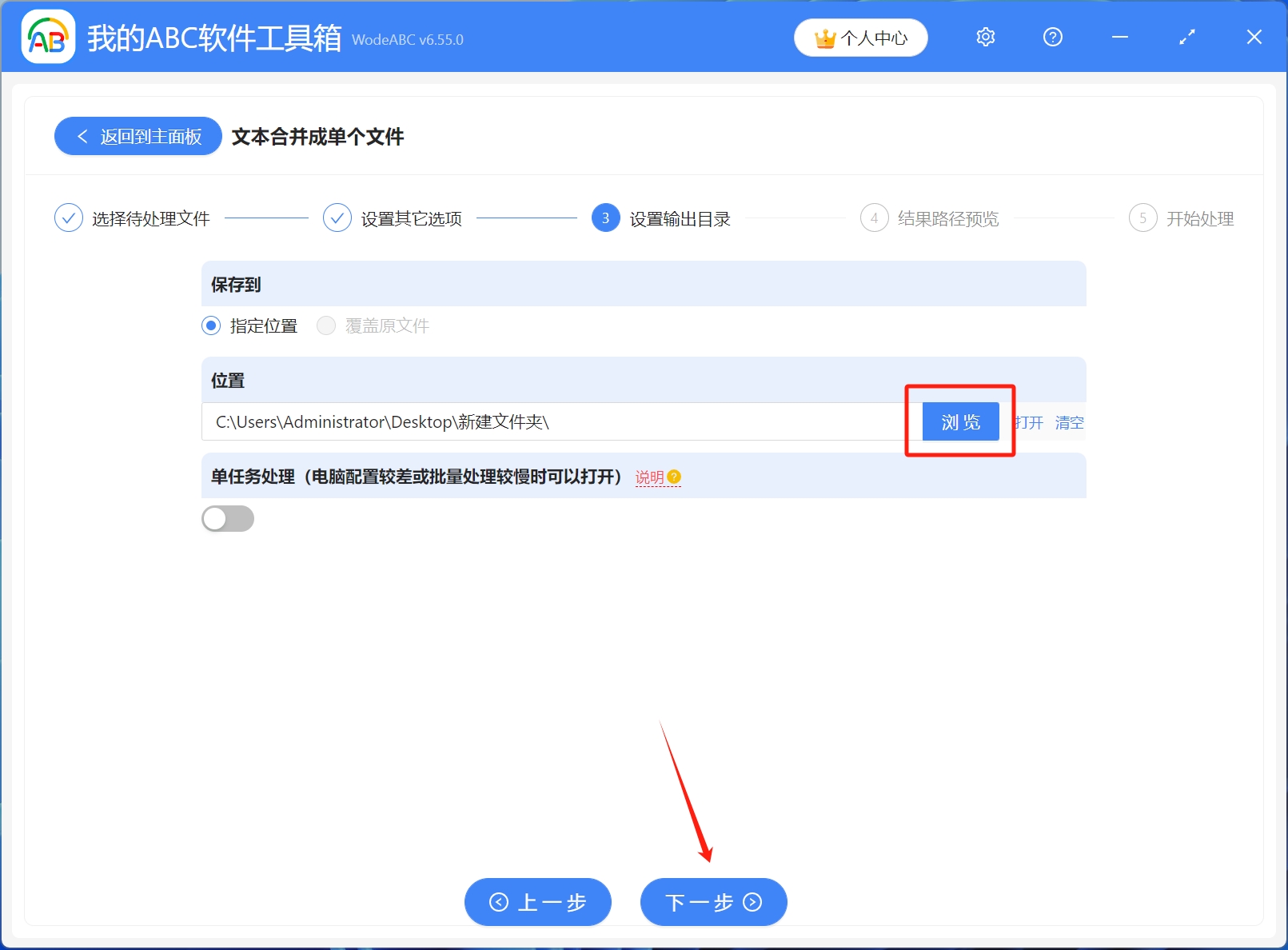Select the 指定位置 radio button
Image resolution: width=1288 pixels, height=950 pixels.
[210, 325]
